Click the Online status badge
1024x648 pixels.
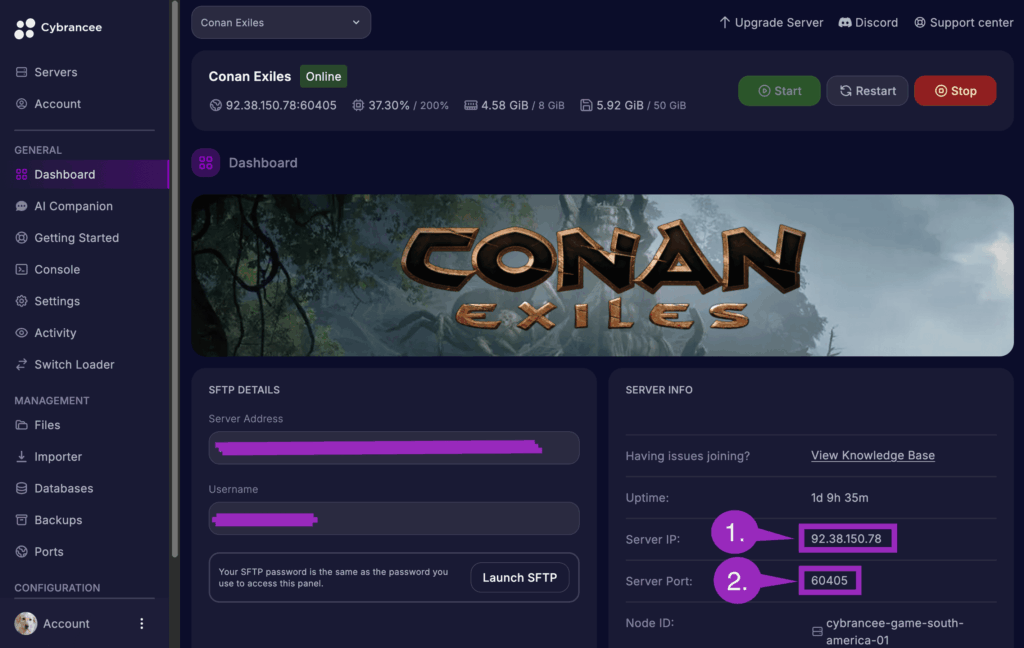pos(323,76)
